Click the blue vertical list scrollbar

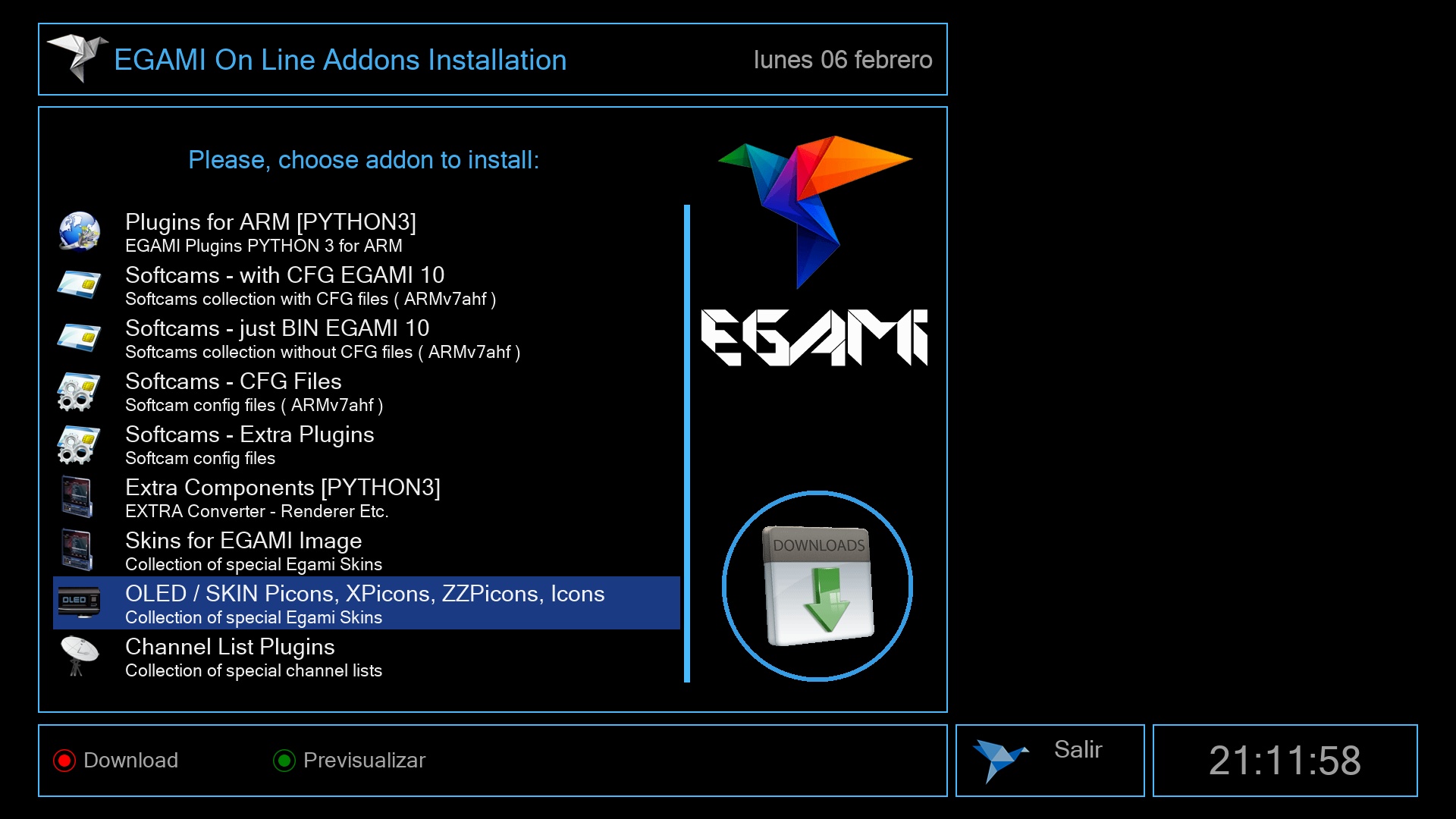click(x=687, y=444)
